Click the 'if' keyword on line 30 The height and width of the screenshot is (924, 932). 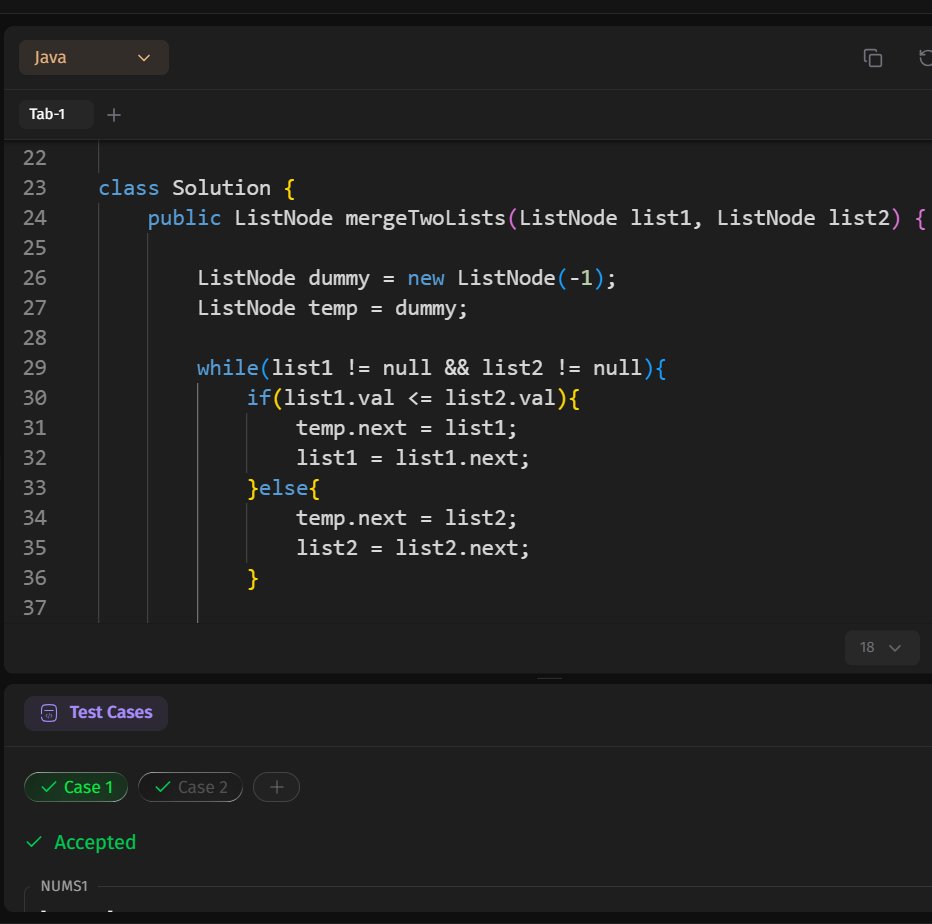point(259,398)
